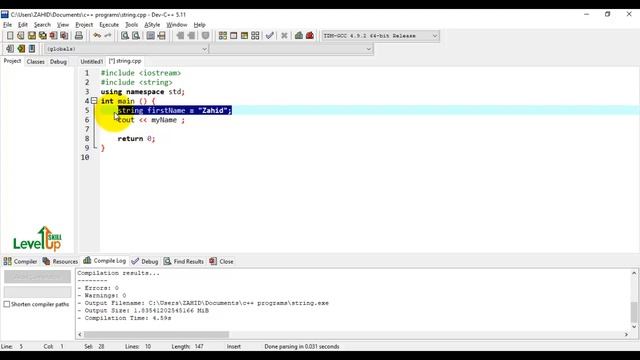Open the Tools menu
The image size is (640, 360).
click(131, 25)
